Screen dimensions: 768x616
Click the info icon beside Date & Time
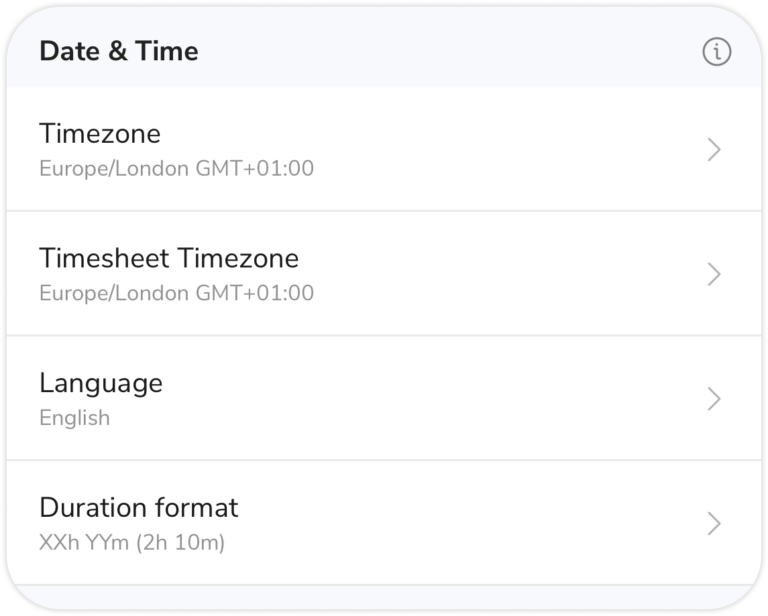pos(716,52)
